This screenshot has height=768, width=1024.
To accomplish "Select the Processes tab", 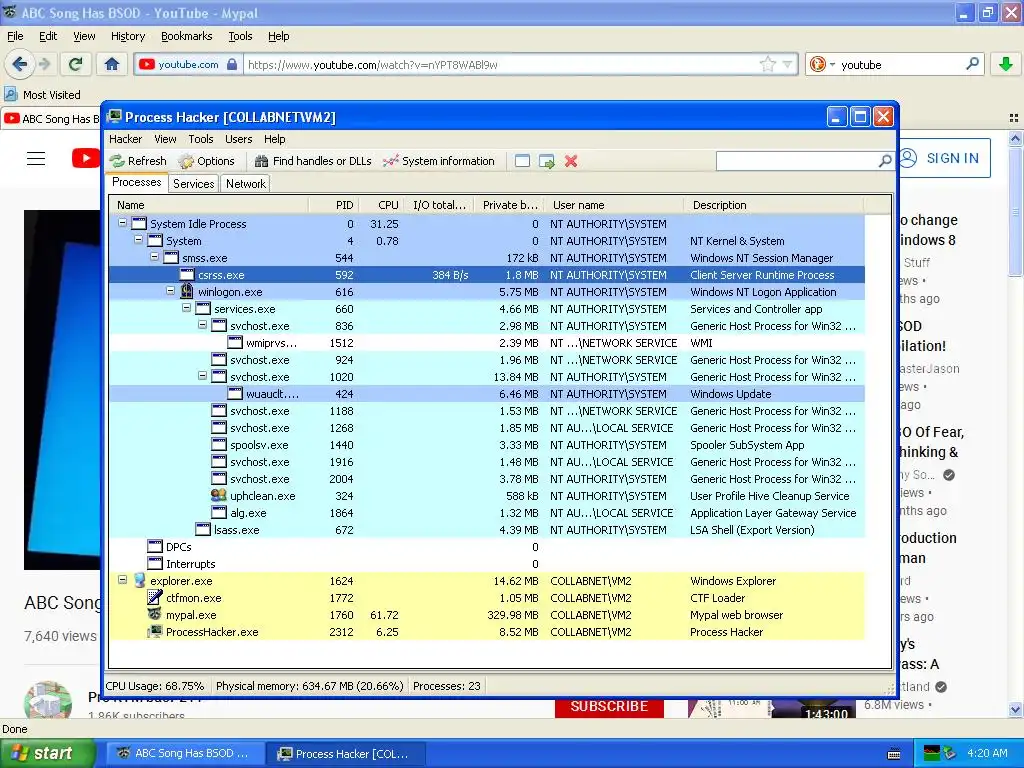I will pyautogui.click(x=136, y=182).
